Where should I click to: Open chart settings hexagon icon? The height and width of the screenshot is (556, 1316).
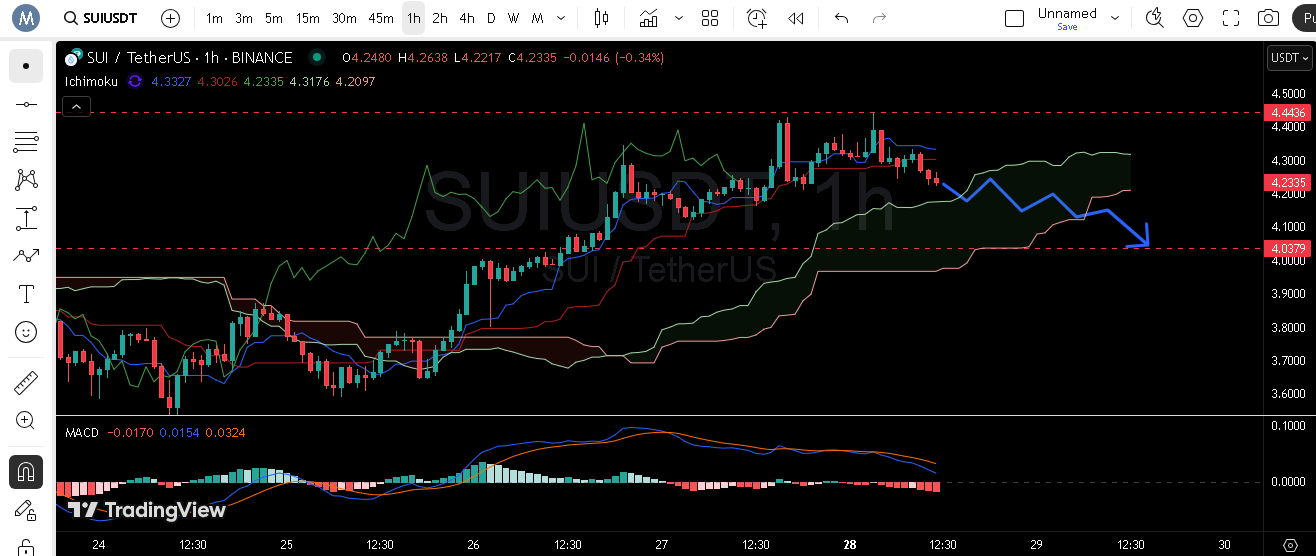(1193, 18)
